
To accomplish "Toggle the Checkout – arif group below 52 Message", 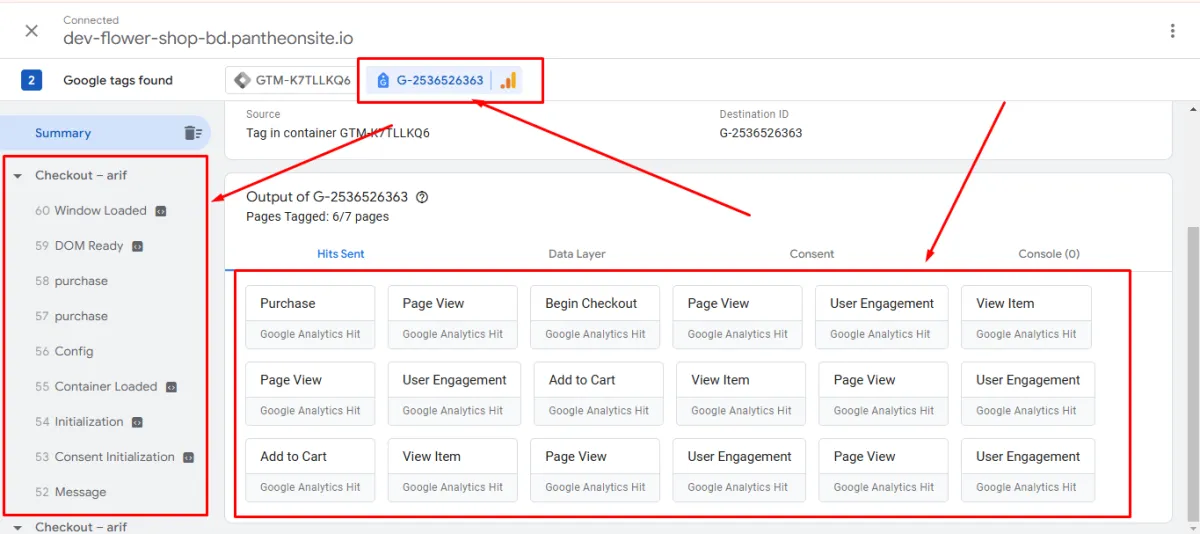I will click(17, 526).
